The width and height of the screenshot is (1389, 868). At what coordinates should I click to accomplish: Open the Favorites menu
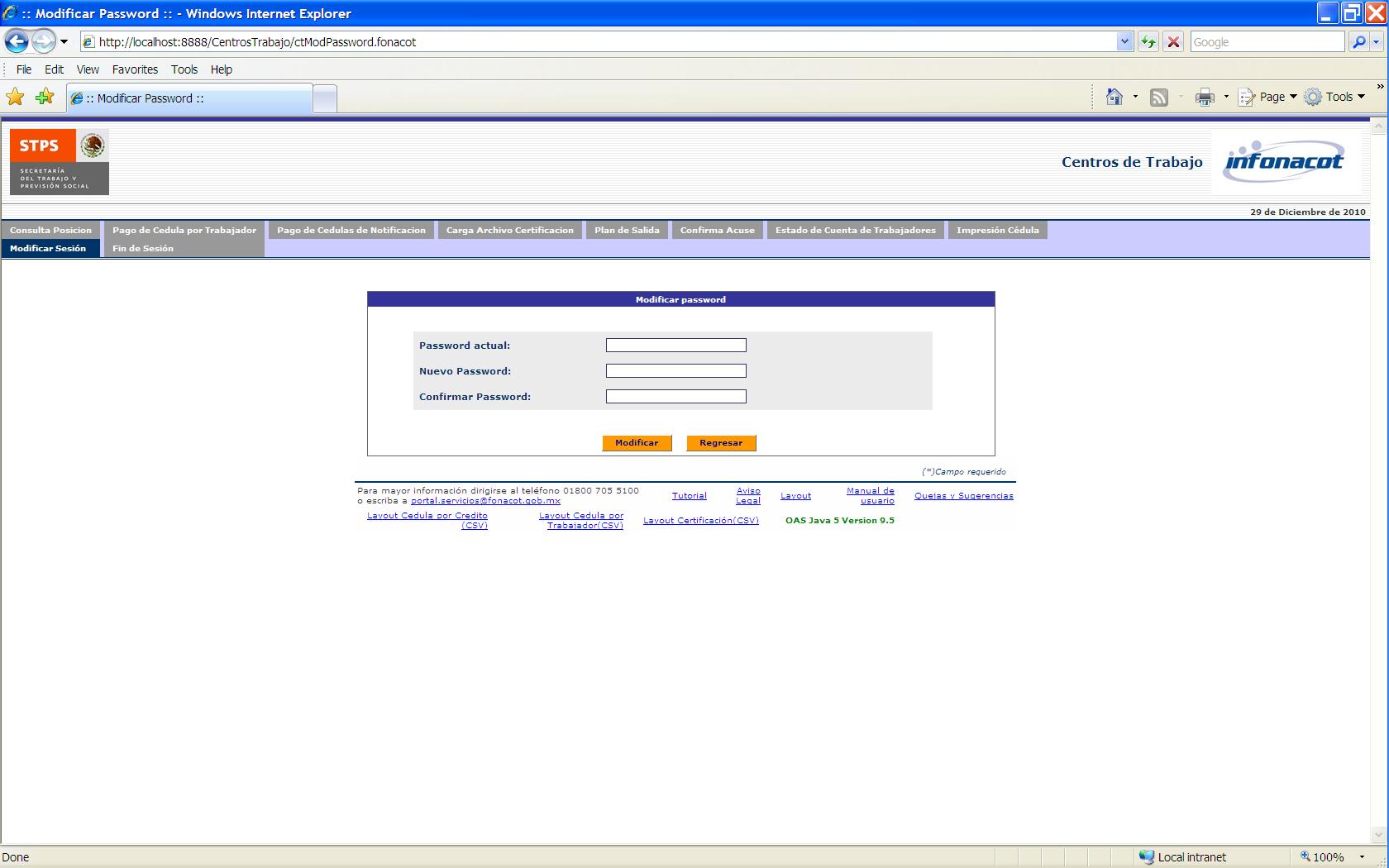click(x=135, y=69)
